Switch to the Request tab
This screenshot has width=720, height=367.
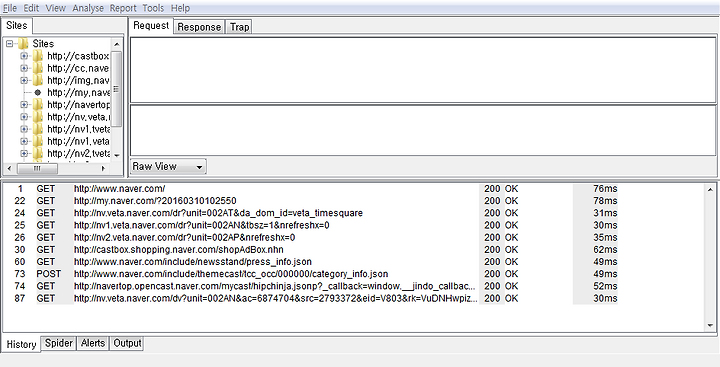pos(151,26)
